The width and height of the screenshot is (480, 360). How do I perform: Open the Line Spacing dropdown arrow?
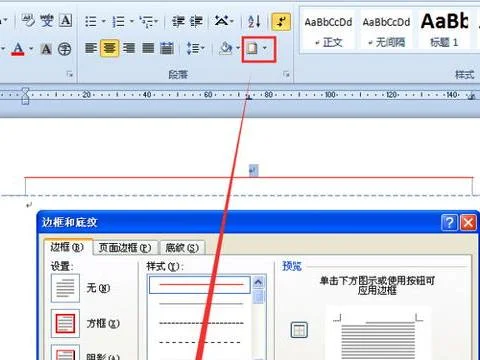pos(203,49)
